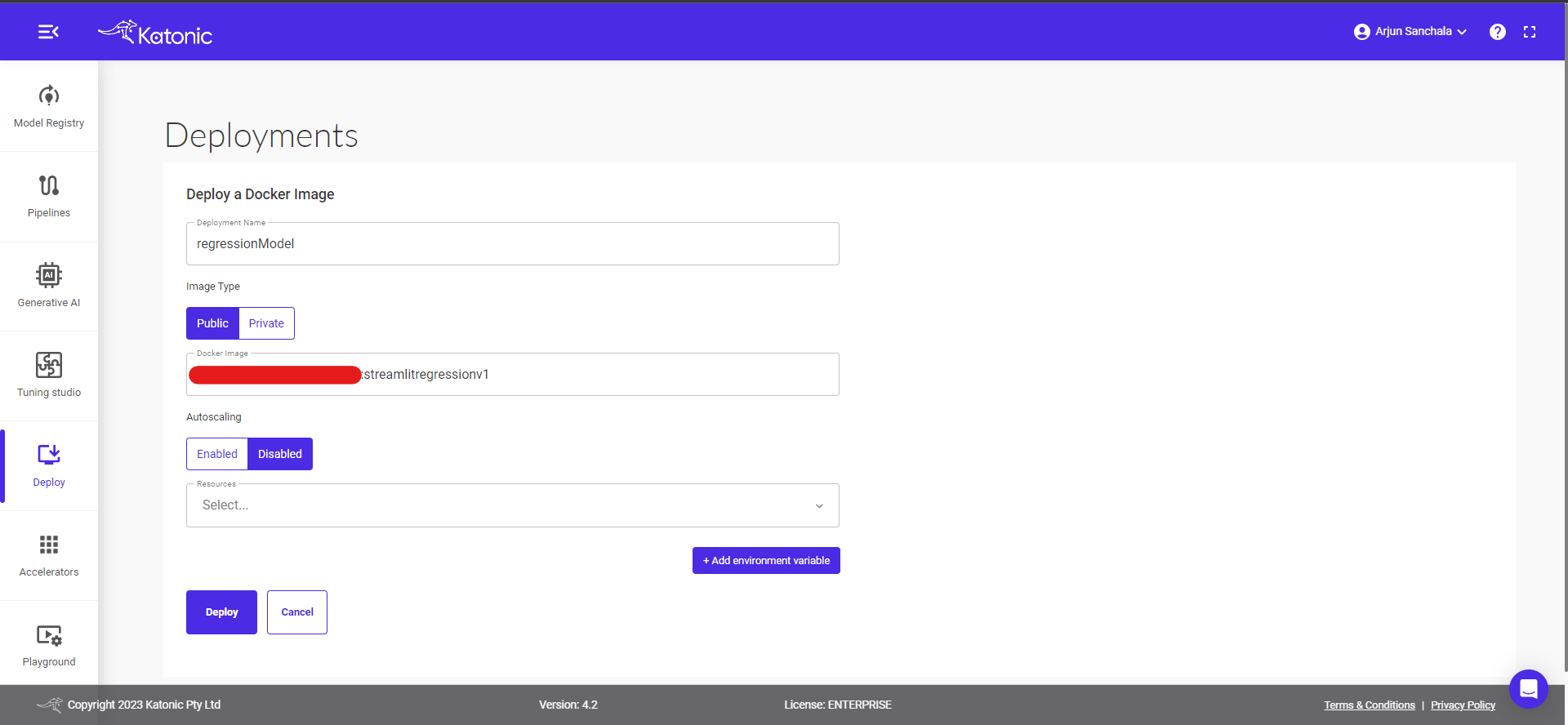Screen dimensions: 1568x725
Task: Set image type to Public
Action: (x=212, y=323)
